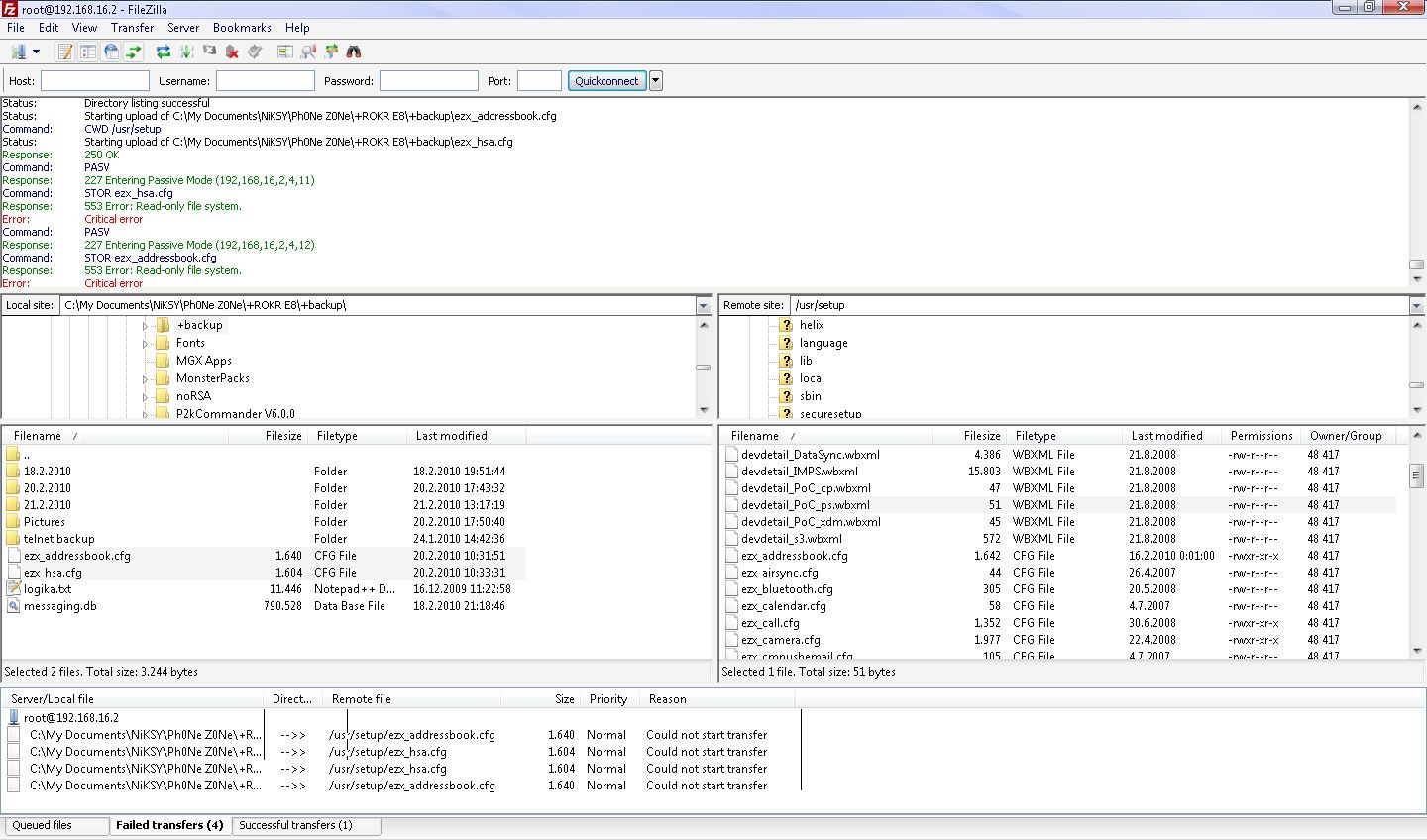Click the Host input field
This screenshot has height=840, width=1427.
[x=95, y=81]
